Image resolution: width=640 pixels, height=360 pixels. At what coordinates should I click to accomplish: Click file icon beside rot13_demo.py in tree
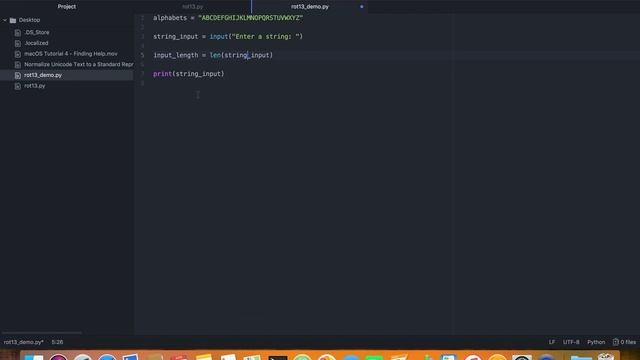[x=18, y=76]
